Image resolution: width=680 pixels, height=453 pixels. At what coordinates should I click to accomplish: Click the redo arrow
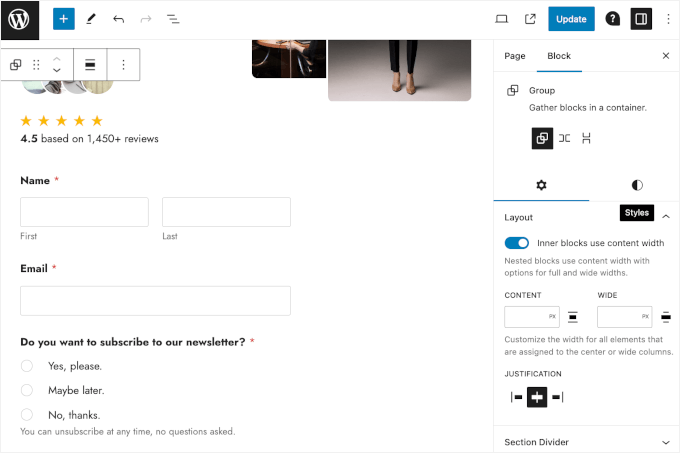146,19
